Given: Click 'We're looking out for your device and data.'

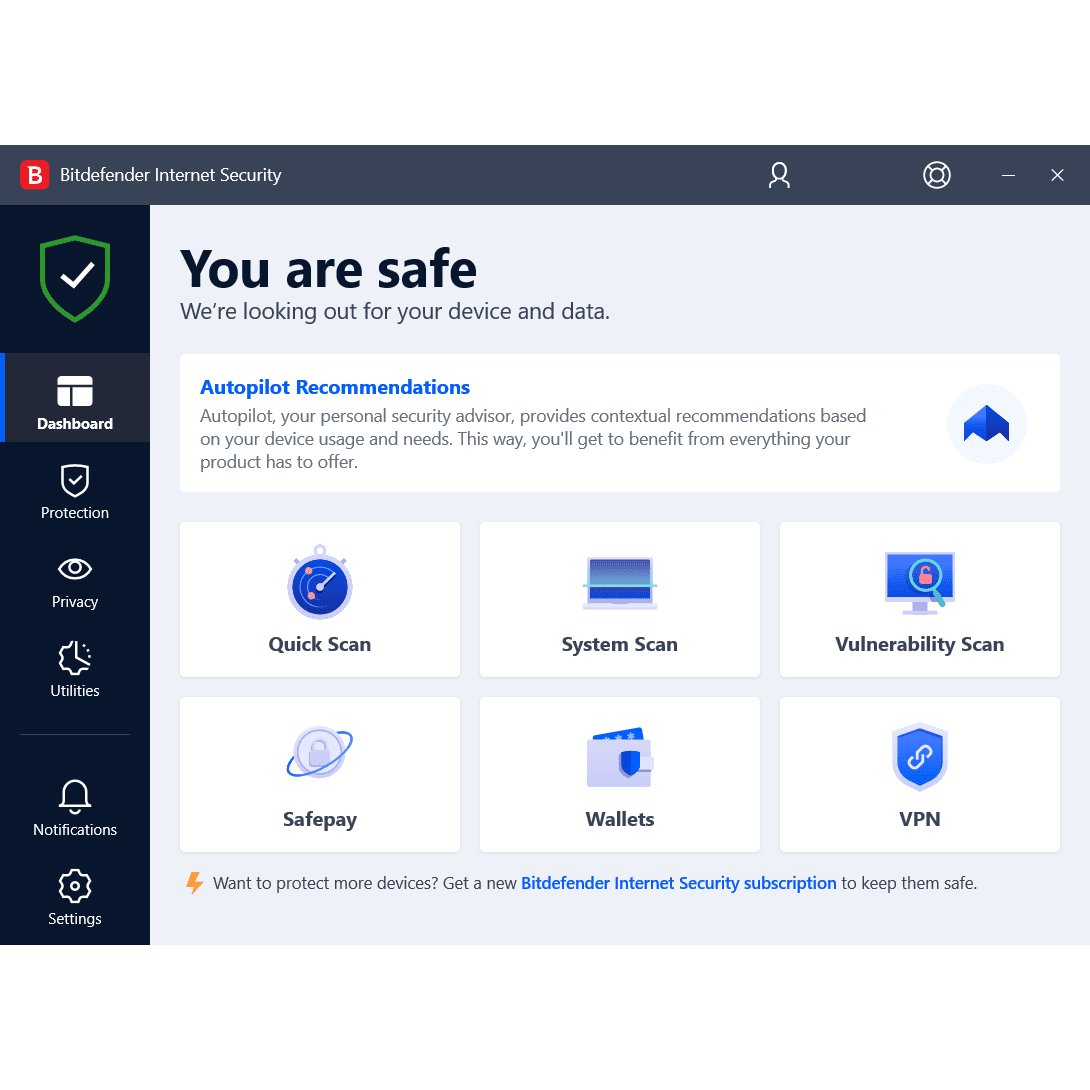Looking at the screenshot, I should (x=395, y=311).
